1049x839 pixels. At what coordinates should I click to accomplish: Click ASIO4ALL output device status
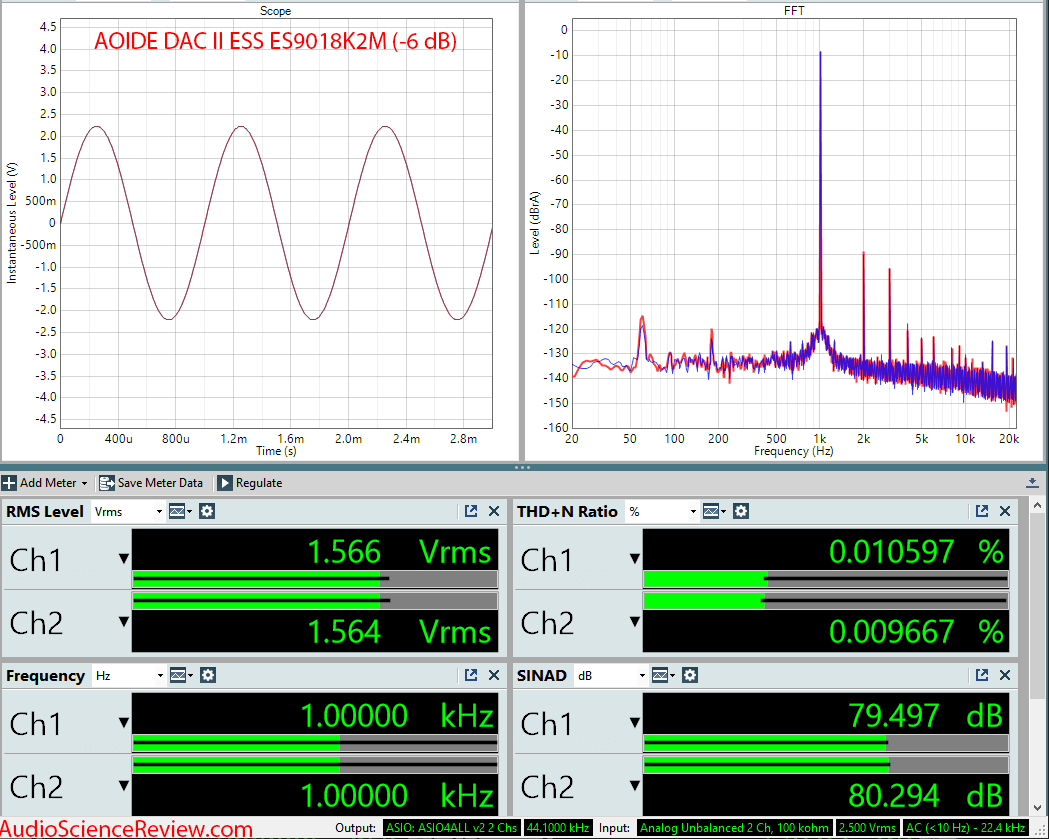point(452,828)
